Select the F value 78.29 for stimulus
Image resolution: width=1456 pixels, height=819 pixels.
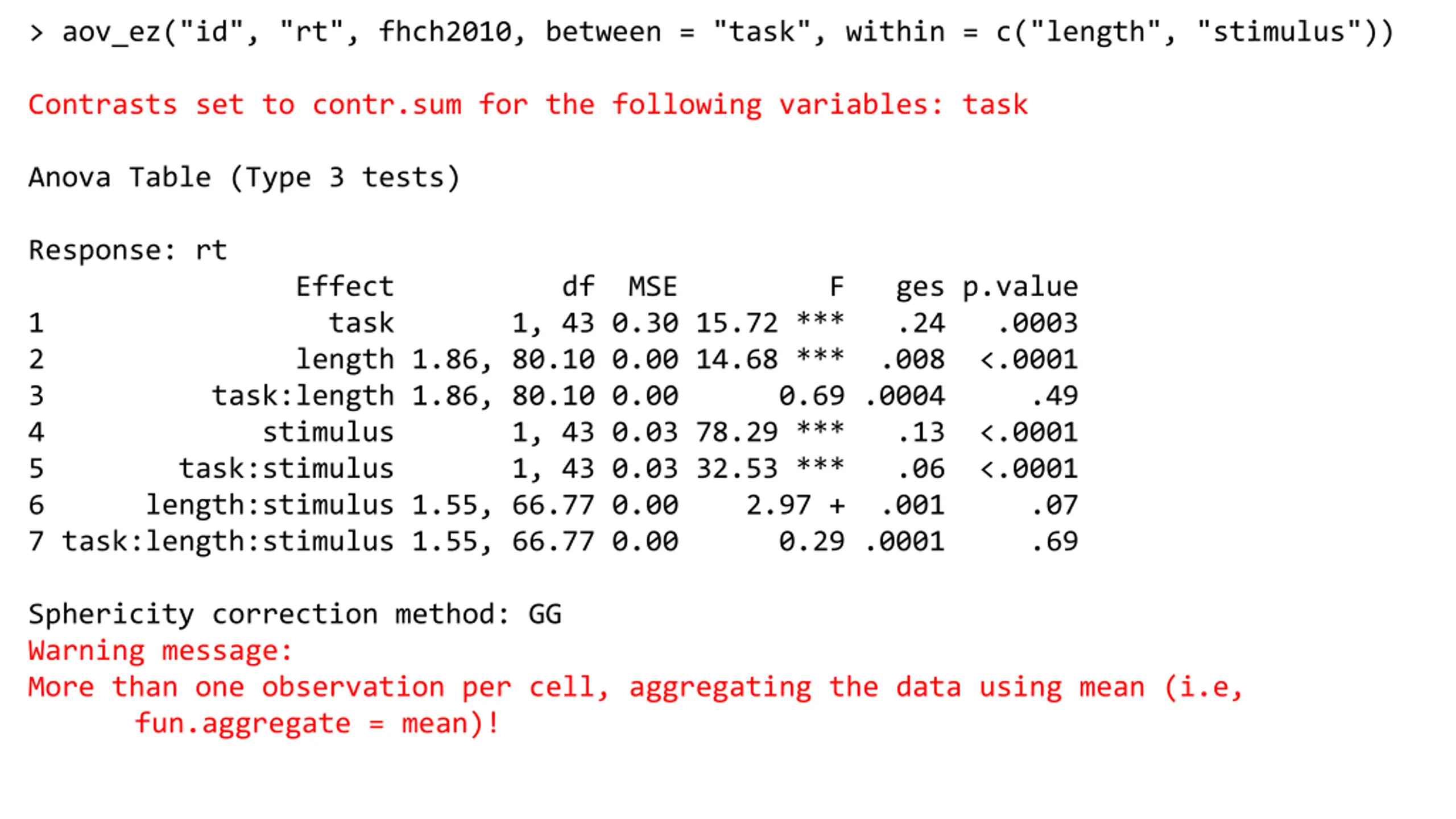pyautogui.click(x=737, y=432)
